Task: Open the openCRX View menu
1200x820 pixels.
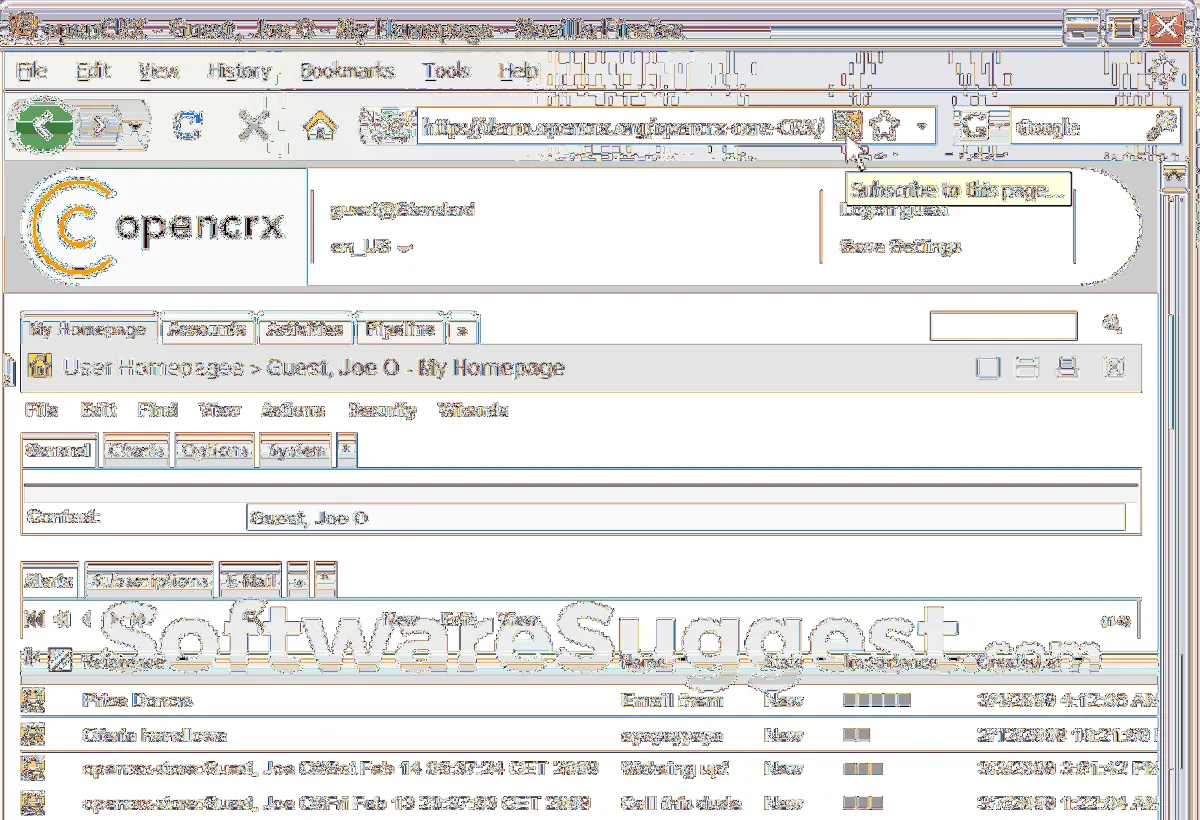Action: coord(220,410)
